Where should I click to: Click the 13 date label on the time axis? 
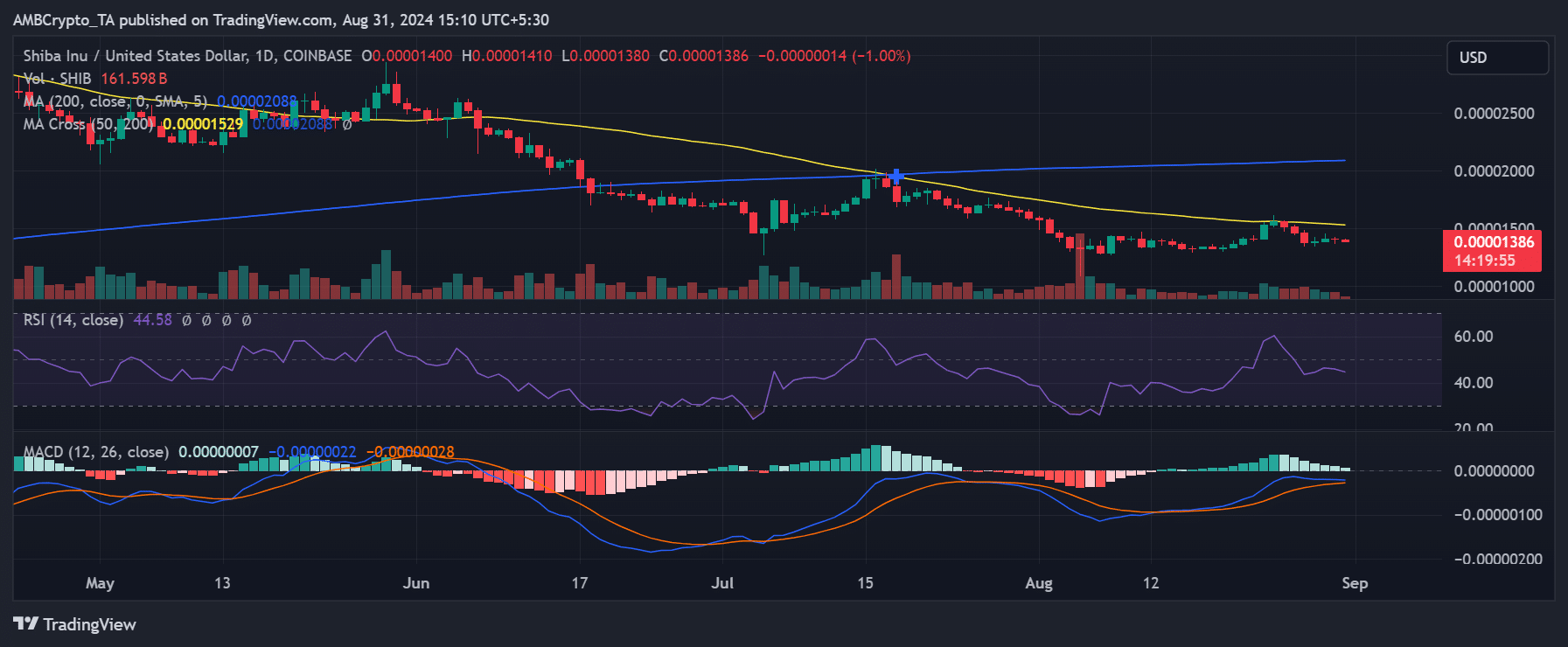(x=222, y=583)
